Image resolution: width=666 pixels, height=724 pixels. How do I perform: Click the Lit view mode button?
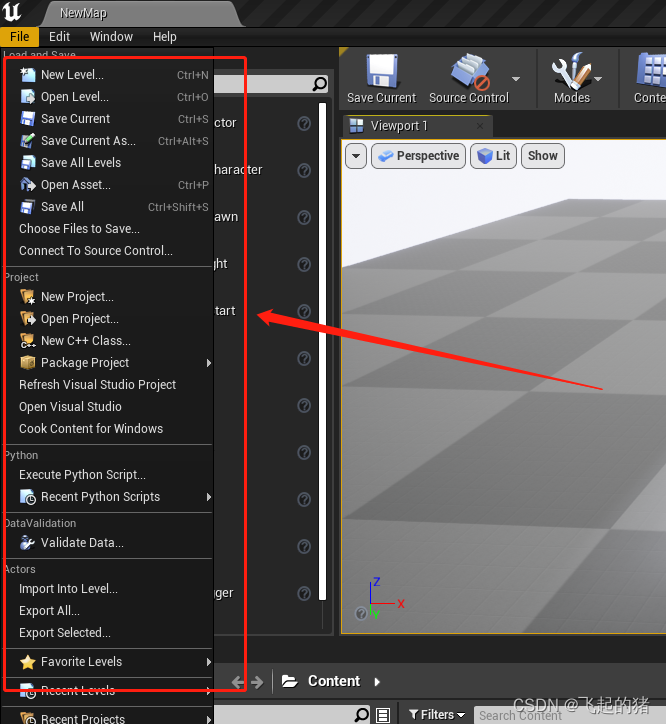click(x=493, y=156)
